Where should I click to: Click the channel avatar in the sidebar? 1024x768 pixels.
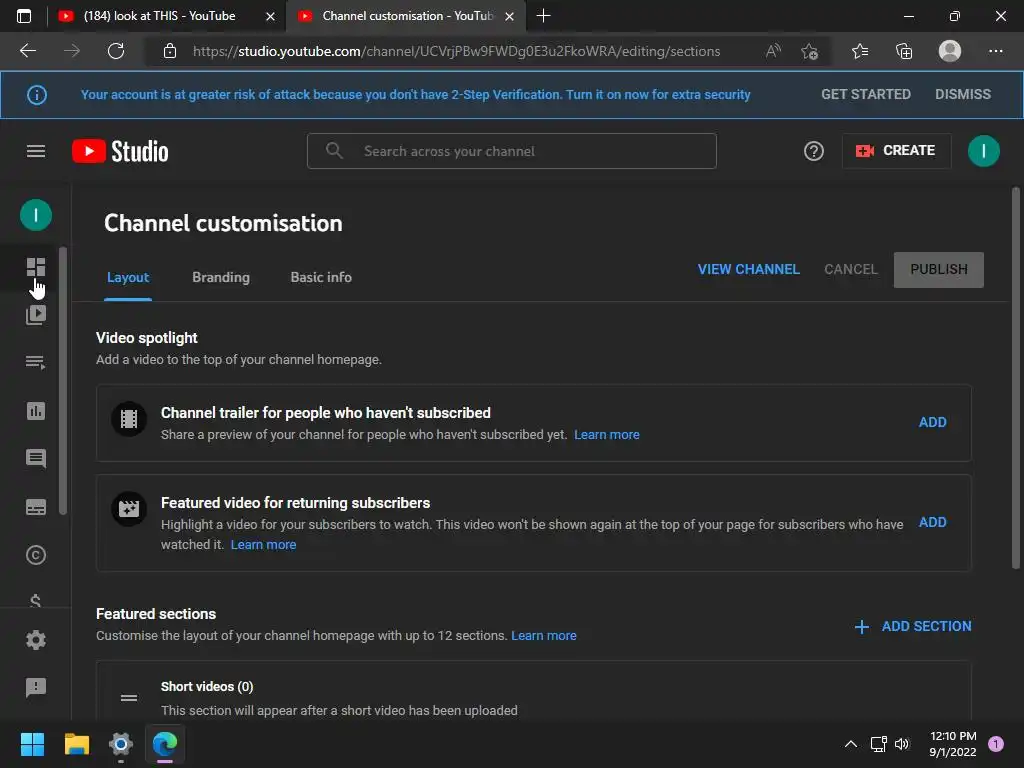36,215
